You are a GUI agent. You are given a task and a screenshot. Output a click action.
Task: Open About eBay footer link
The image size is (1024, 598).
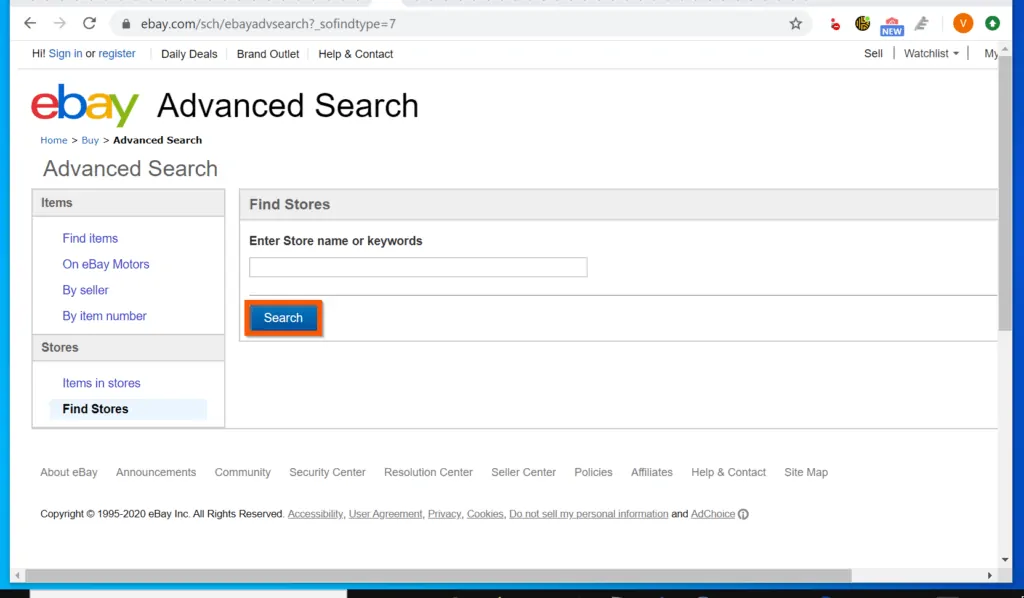click(69, 473)
